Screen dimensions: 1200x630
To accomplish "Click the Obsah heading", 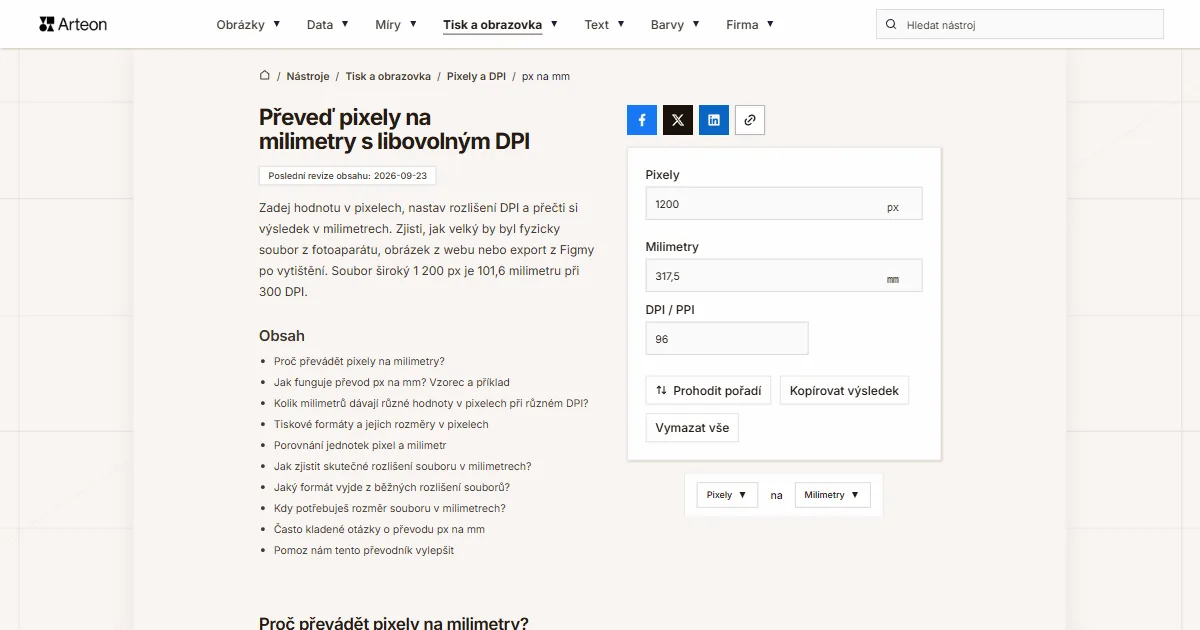I will 282,336.
